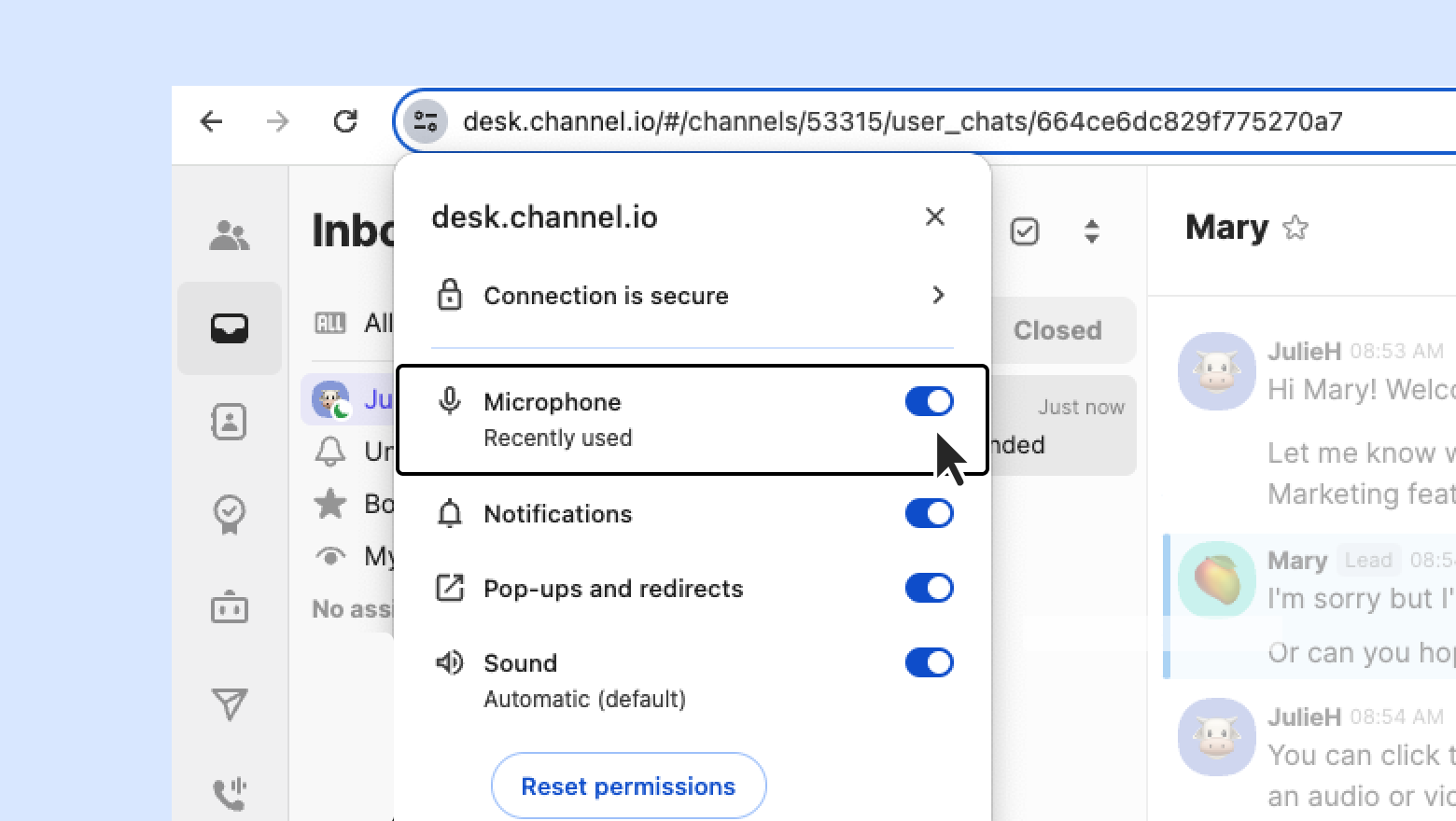Toggle the Sound permission switch

click(x=929, y=663)
